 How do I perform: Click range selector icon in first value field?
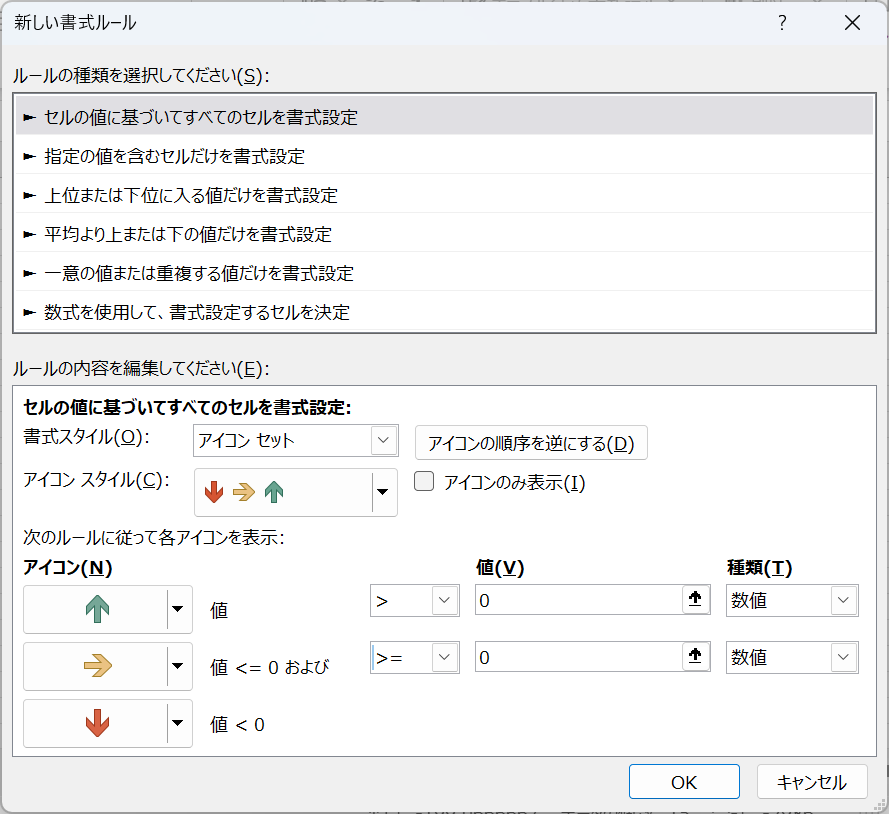pos(695,599)
